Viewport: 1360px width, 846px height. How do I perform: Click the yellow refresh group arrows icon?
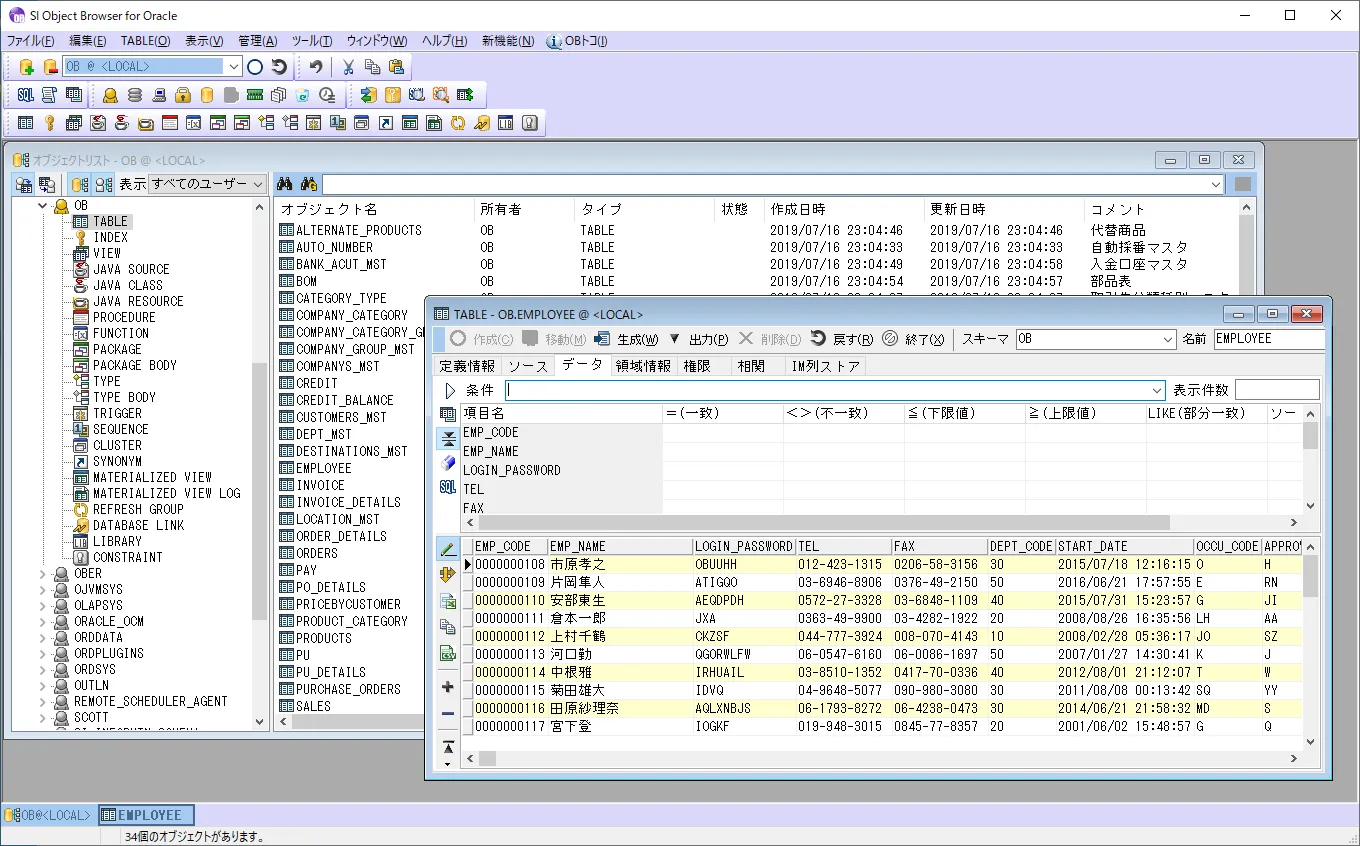pyautogui.click(x=458, y=123)
